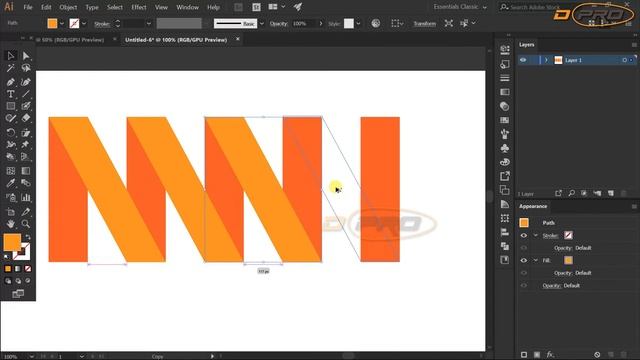Screen dimensions: 640x360
Task: Open the Window menu
Action: 187,7
